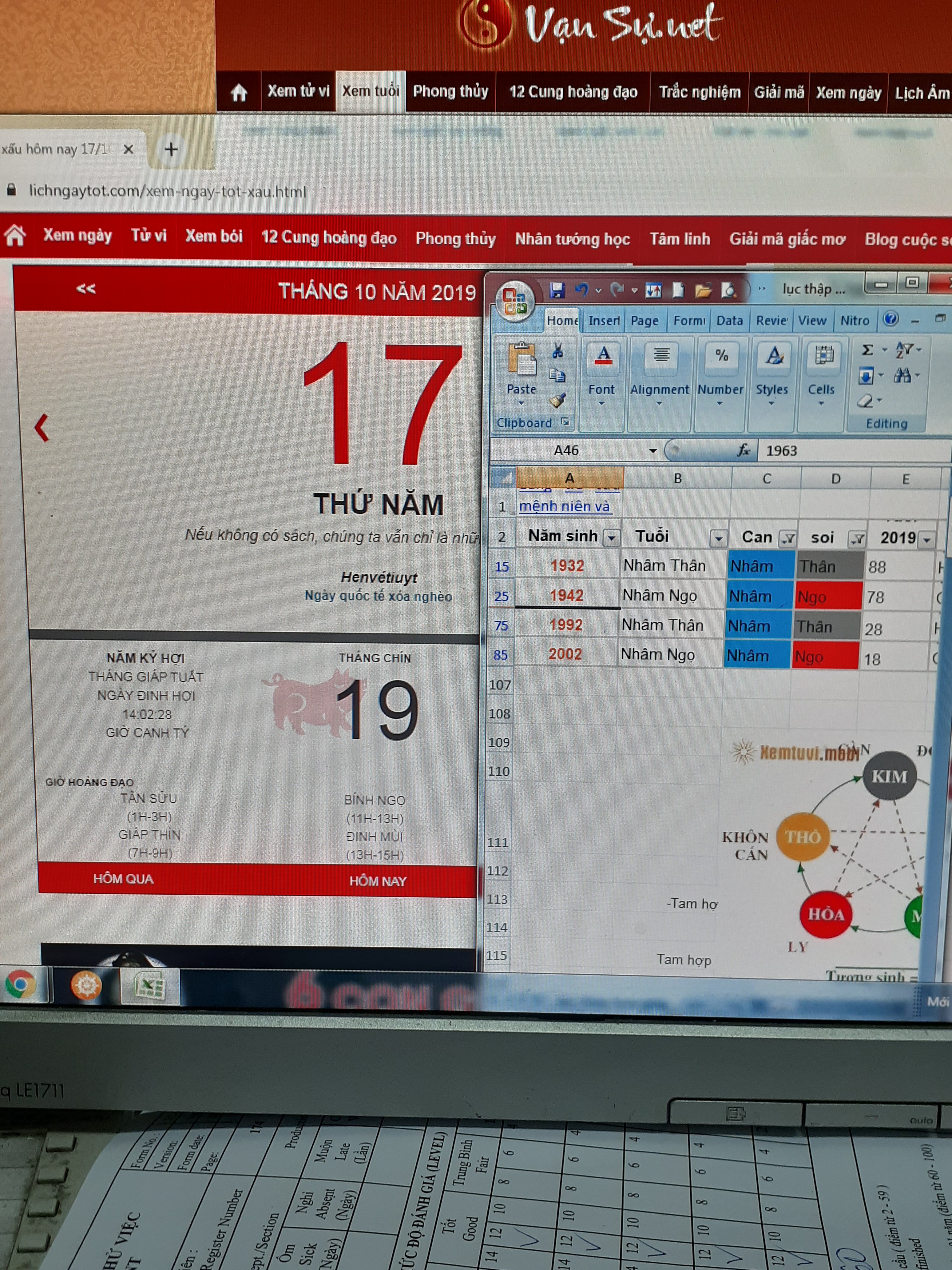
Task: Click the Cut scissors icon
Action: tap(557, 350)
